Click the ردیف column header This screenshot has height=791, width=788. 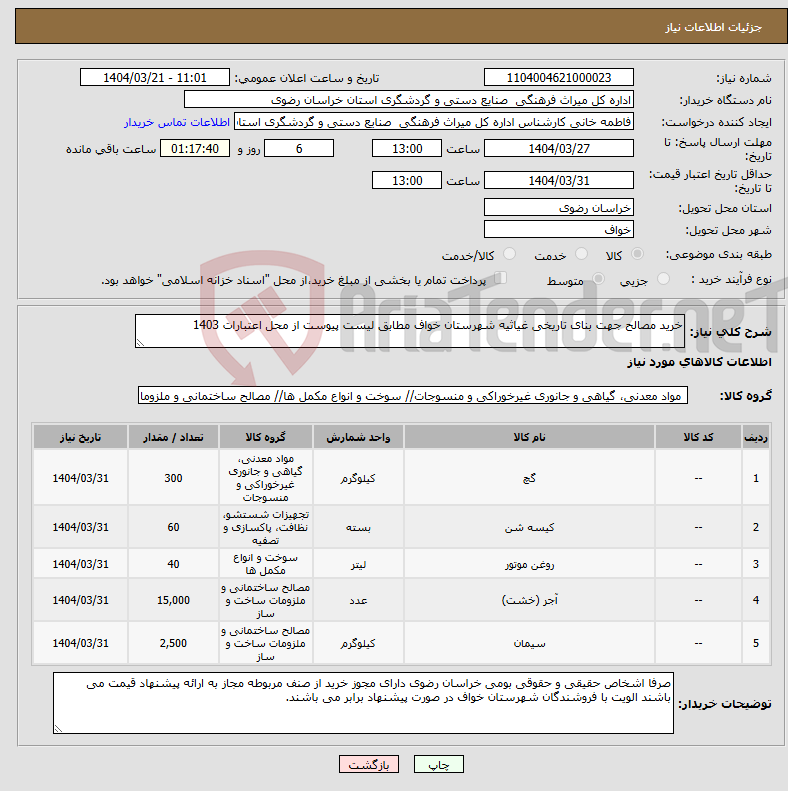click(x=756, y=437)
